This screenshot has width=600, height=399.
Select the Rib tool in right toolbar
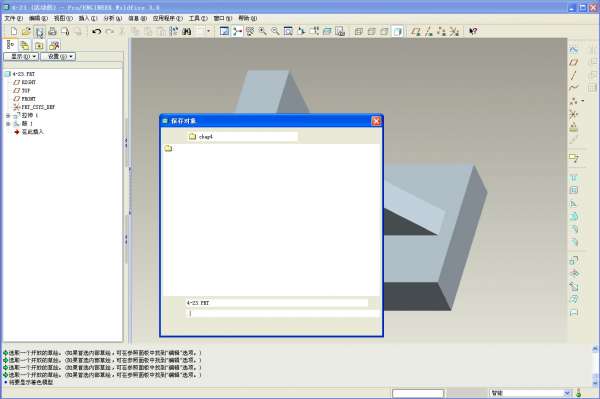pos(573,203)
